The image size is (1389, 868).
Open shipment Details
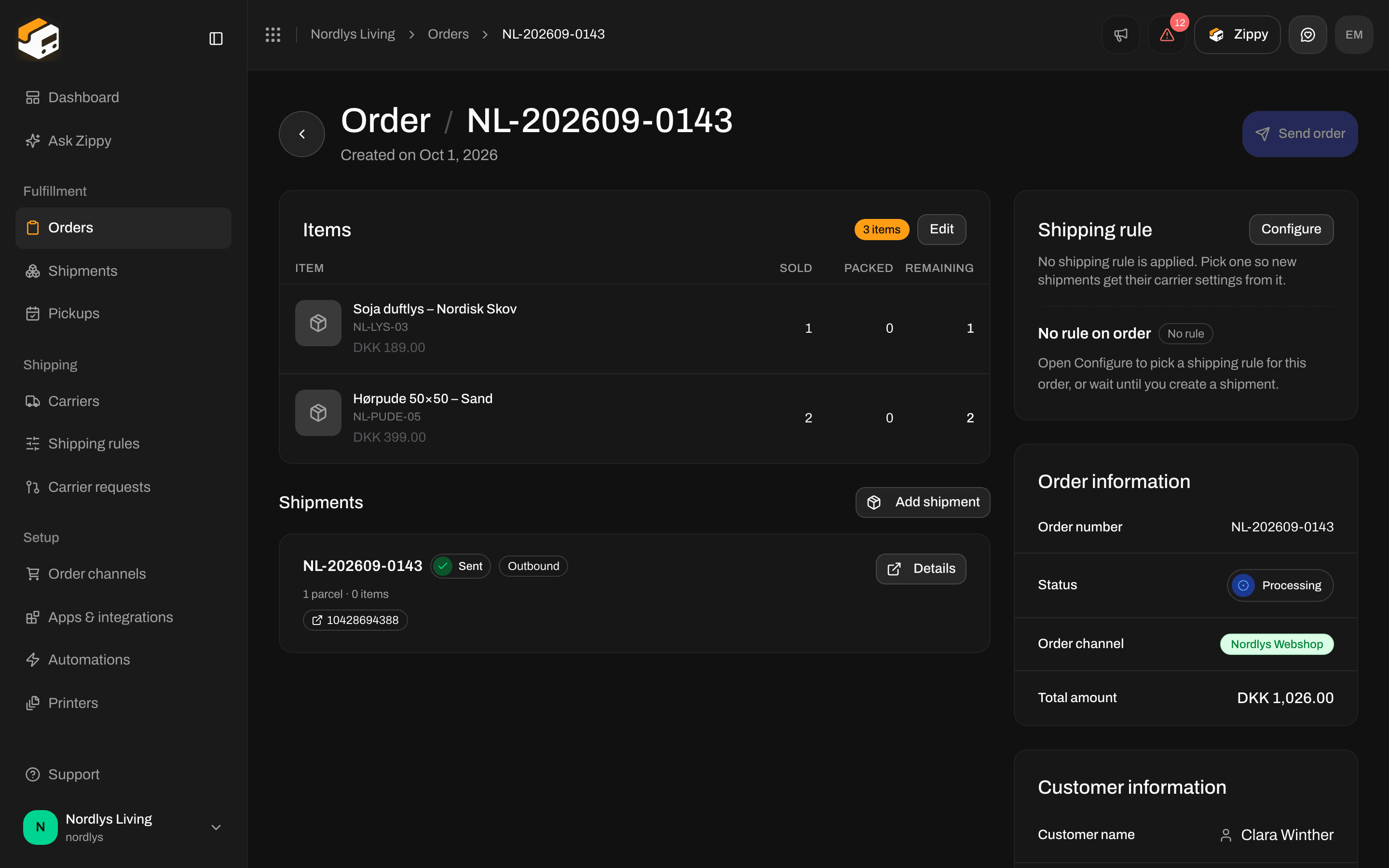[x=921, y=569]
